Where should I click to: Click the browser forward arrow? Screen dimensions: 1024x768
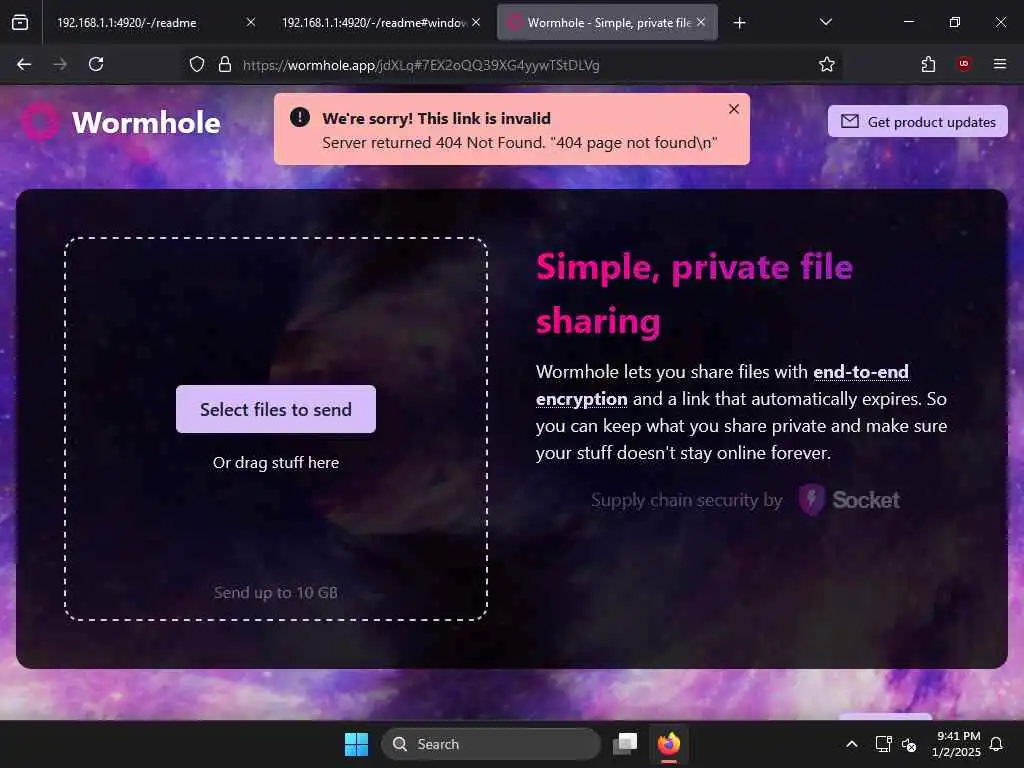60,64
